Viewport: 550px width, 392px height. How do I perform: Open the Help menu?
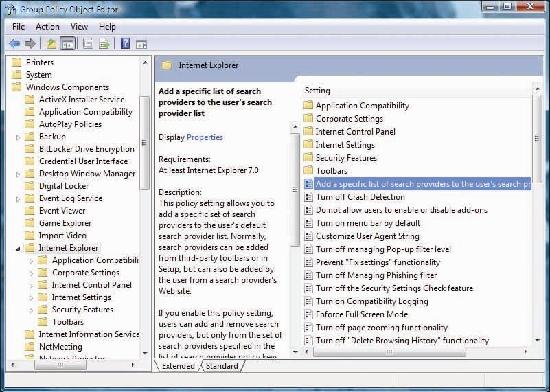pos(107,27)
